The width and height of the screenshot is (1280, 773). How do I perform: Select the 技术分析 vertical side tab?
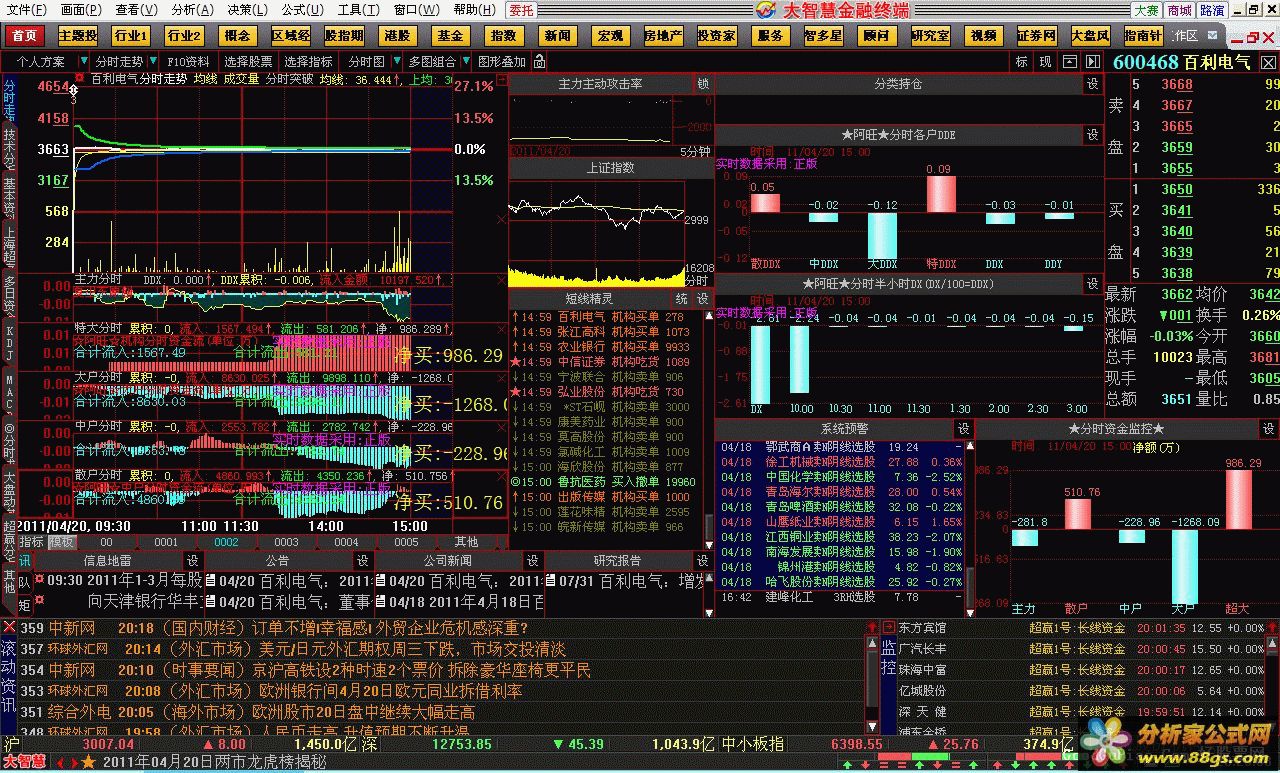(x=9, y=148)
